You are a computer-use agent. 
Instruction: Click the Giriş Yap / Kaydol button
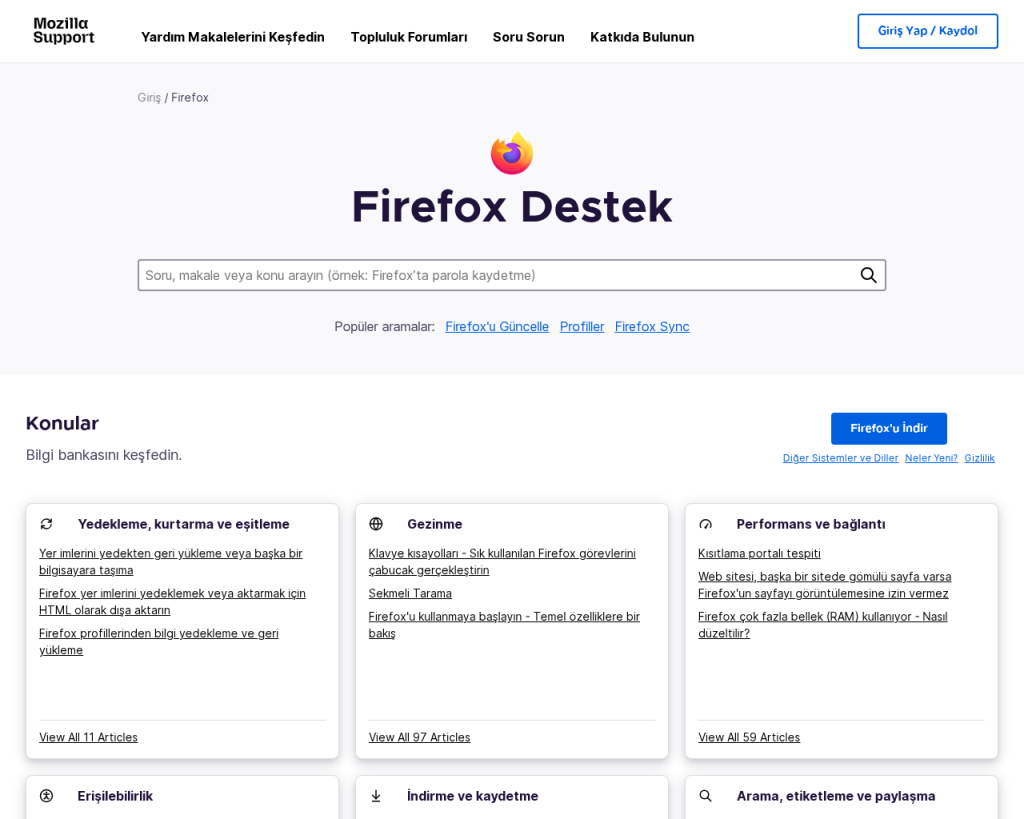927,31
